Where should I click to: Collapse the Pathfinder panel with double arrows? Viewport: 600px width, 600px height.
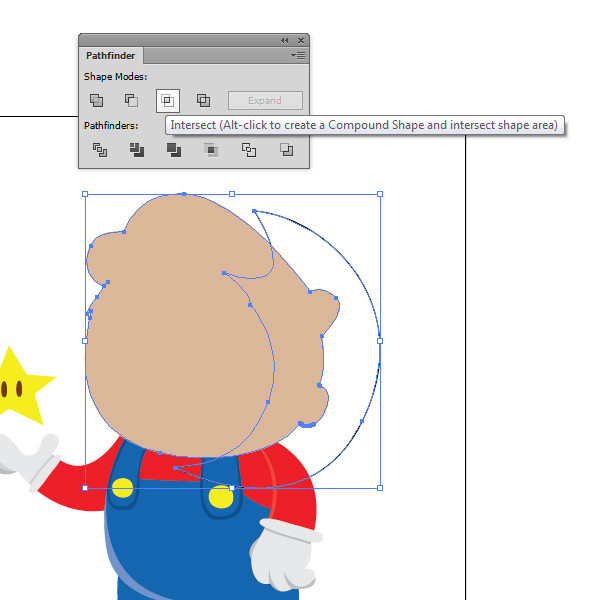point(284,41)
